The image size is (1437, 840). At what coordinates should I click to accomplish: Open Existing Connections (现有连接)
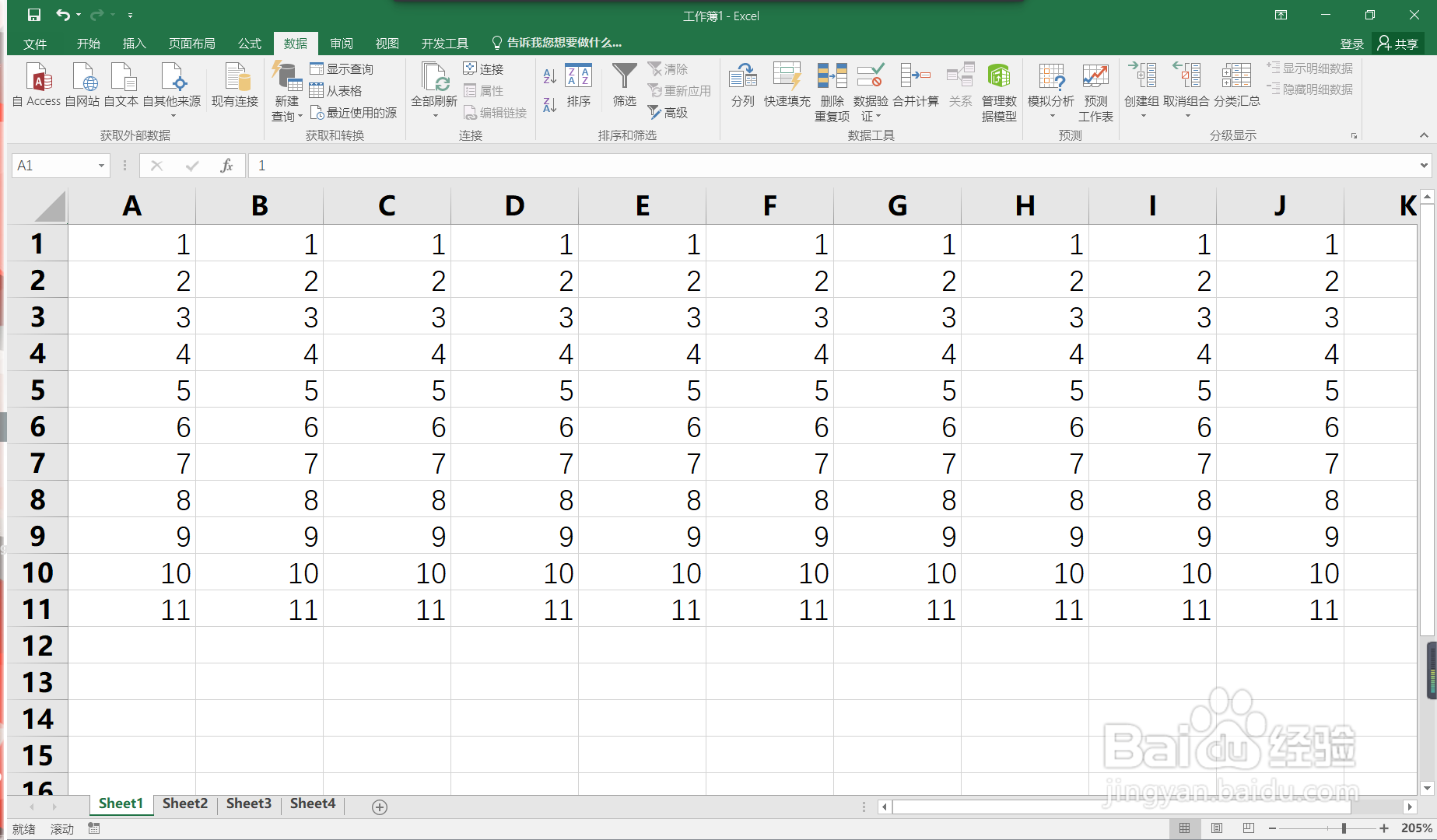[x=235, y=84]
